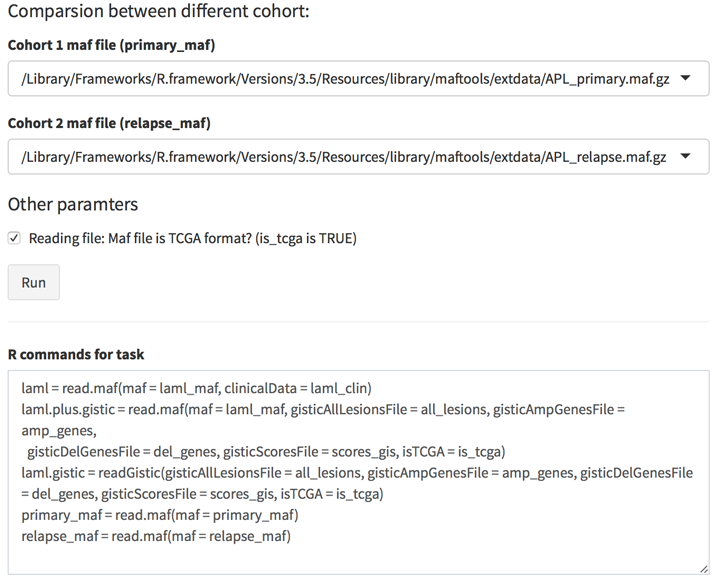Image resolution: width=720 pixels, height=583 pixels.
Task: Click the text area resize handle
Action: [704, 569]
